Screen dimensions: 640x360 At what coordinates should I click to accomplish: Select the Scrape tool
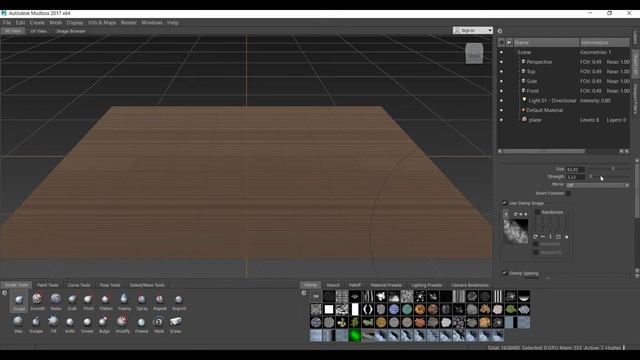pos(36,324)
